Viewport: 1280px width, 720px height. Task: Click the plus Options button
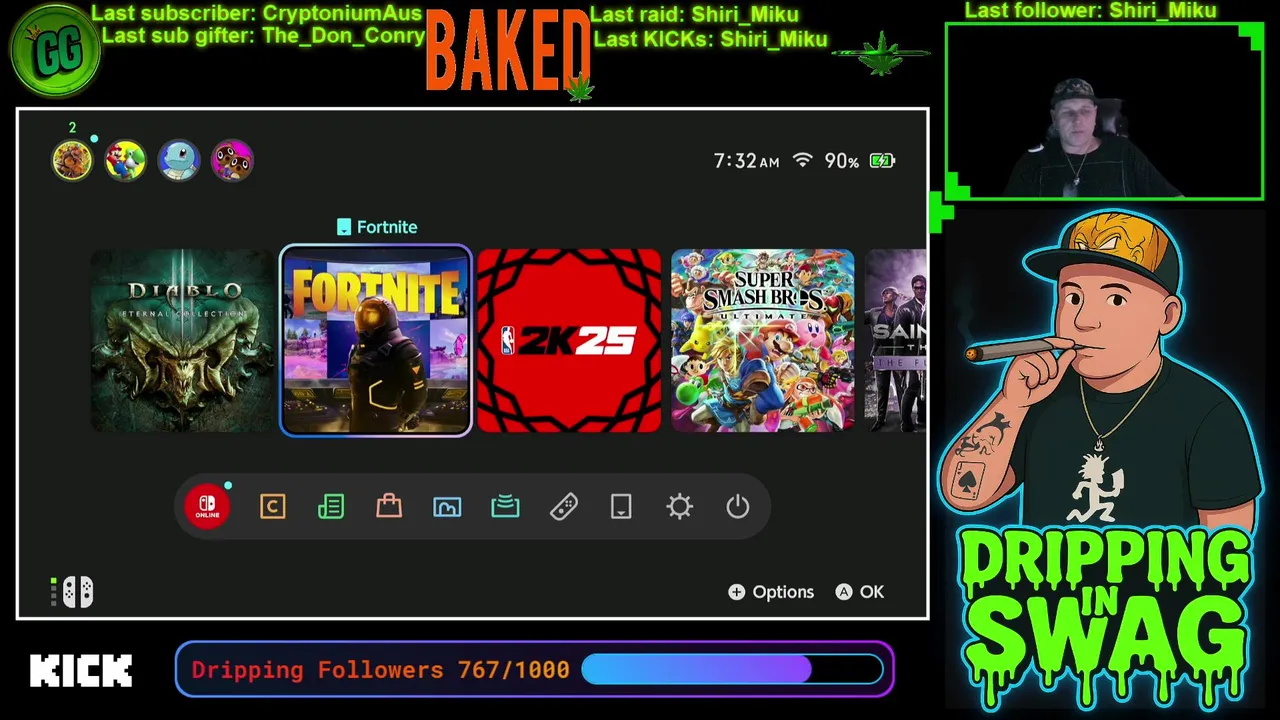pos(771,592)
